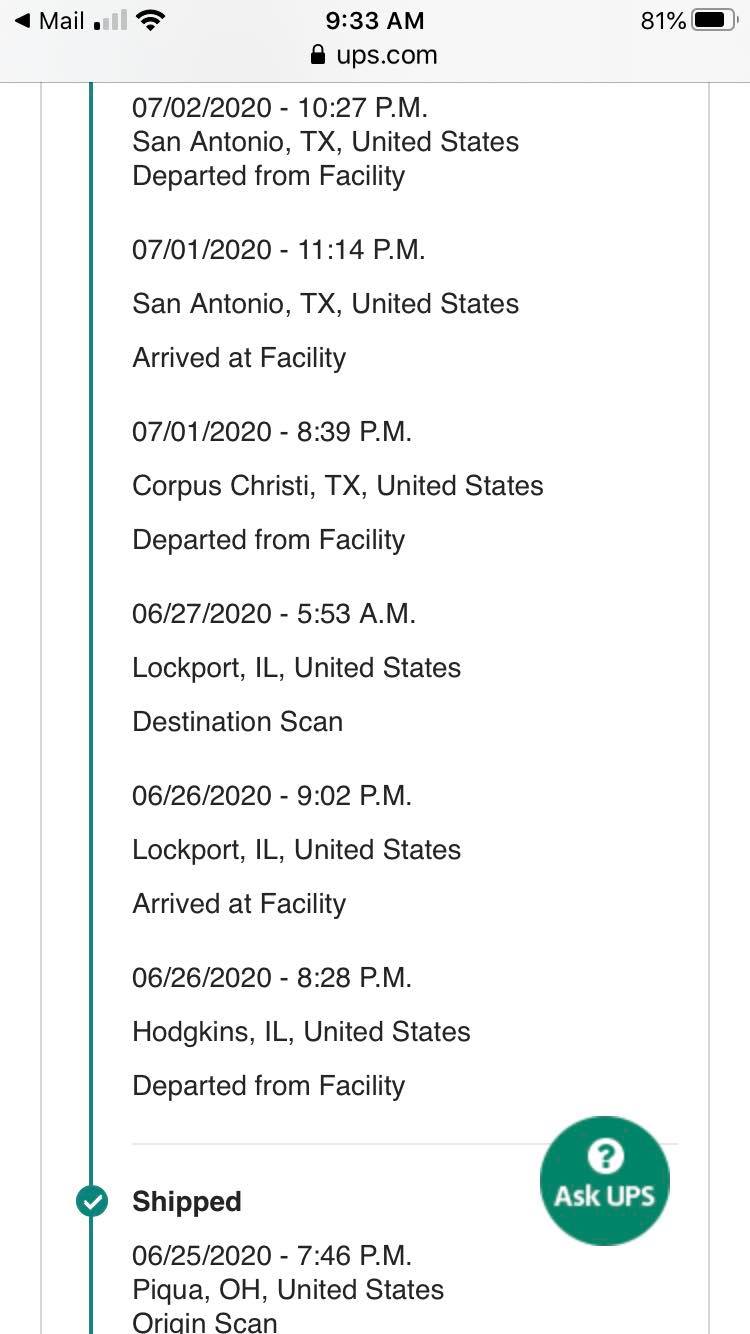Tap the Destination Scan status text
The image size is (750, 1334).
pyautogui.click(x=238, y=722)
